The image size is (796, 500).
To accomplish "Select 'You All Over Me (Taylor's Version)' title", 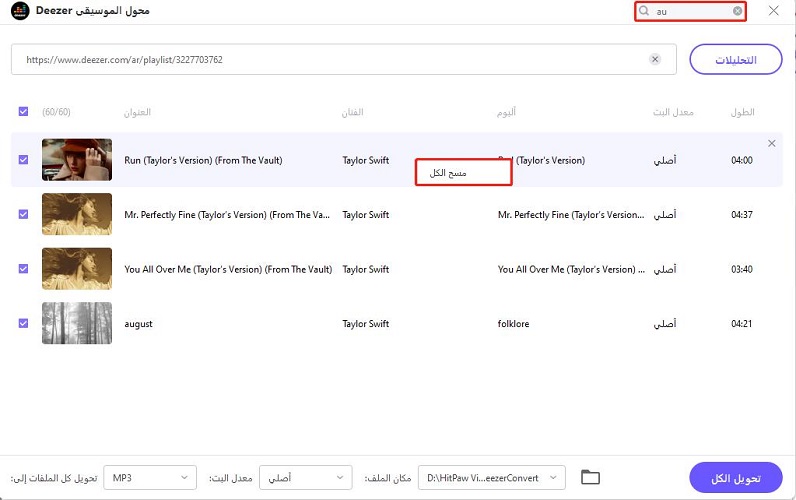I will click(228, 270).
